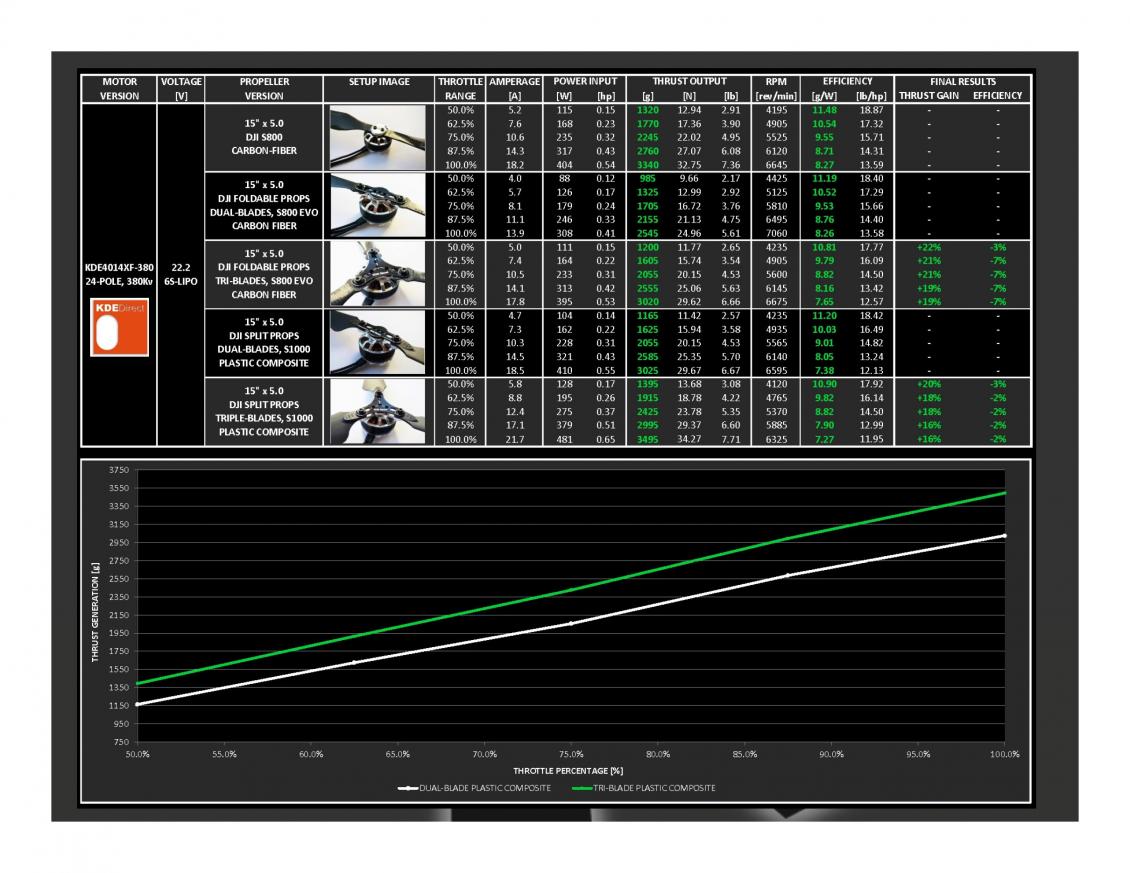Click the tri-blade S800 EVO foldable props image
Screen dimensions: 1130x873
point(378,274)
